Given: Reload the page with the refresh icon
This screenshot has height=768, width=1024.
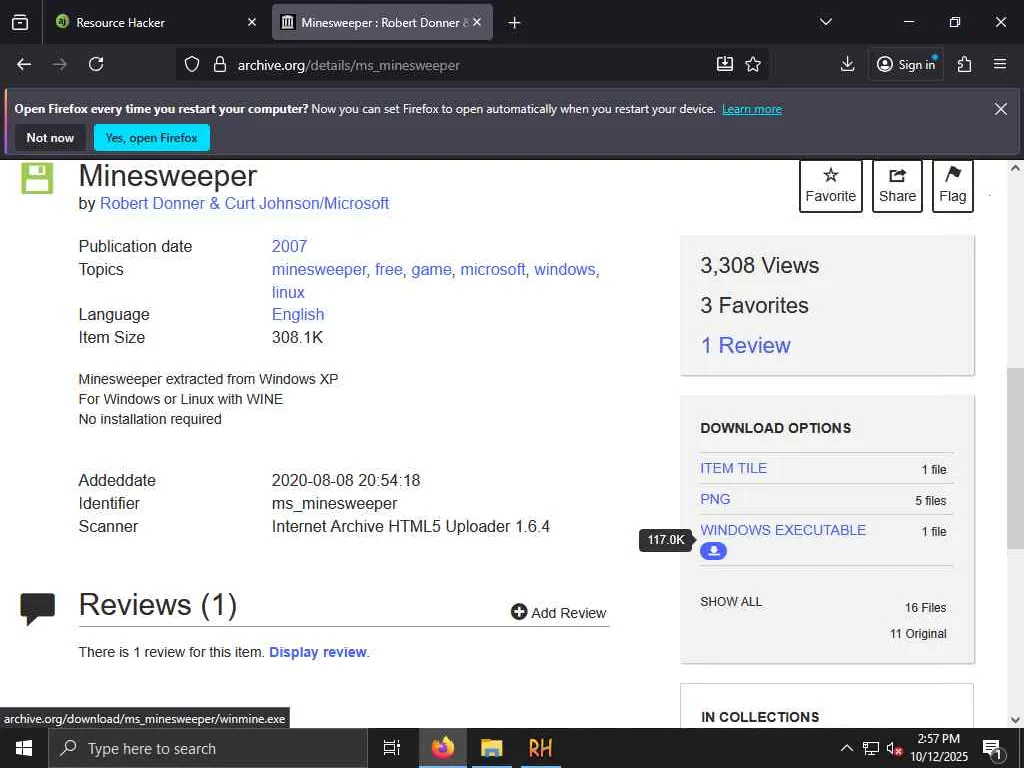Looking at the screenshot, I should [96, 64].
